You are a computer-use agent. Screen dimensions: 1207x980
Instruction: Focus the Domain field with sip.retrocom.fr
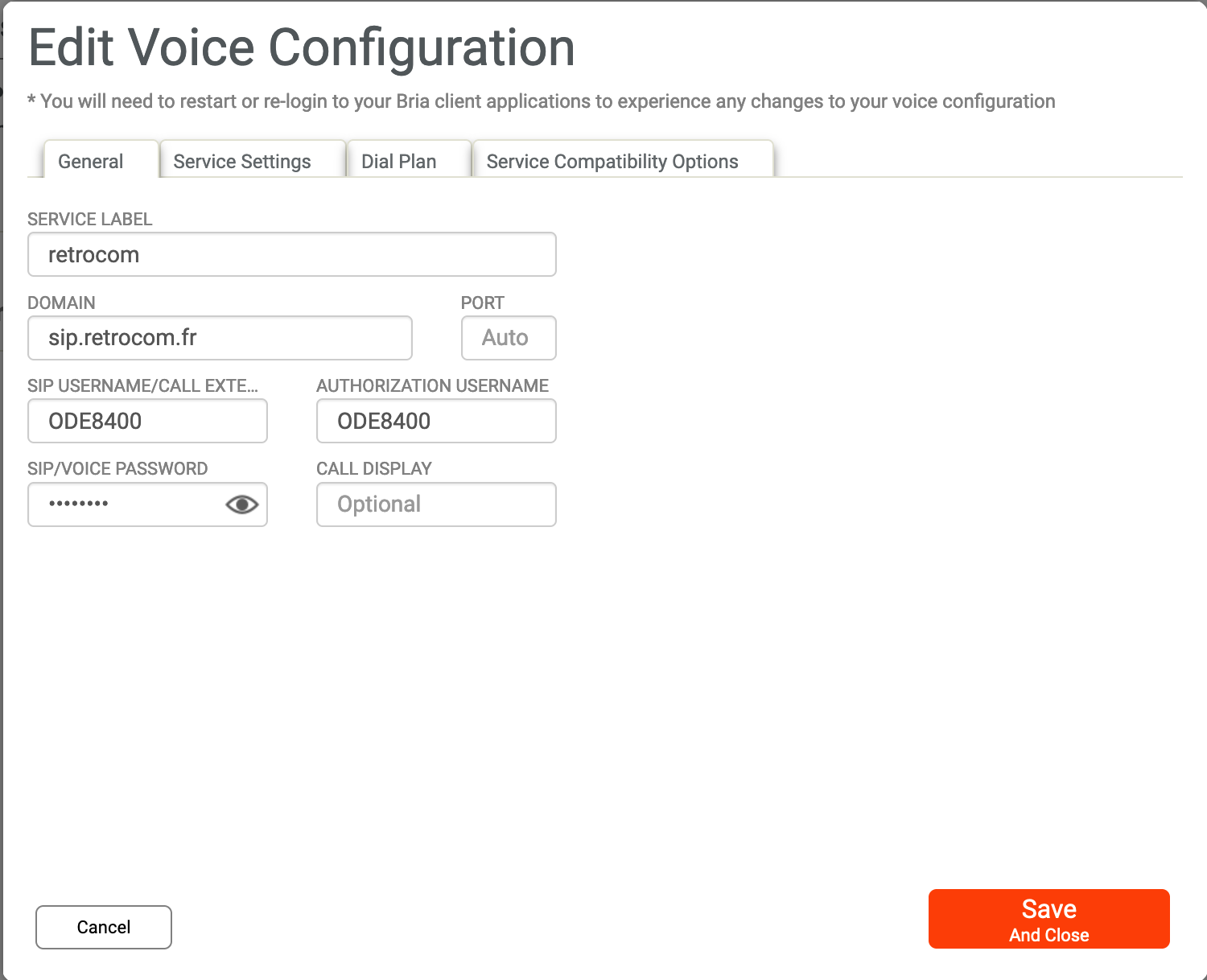click(220, 338)
